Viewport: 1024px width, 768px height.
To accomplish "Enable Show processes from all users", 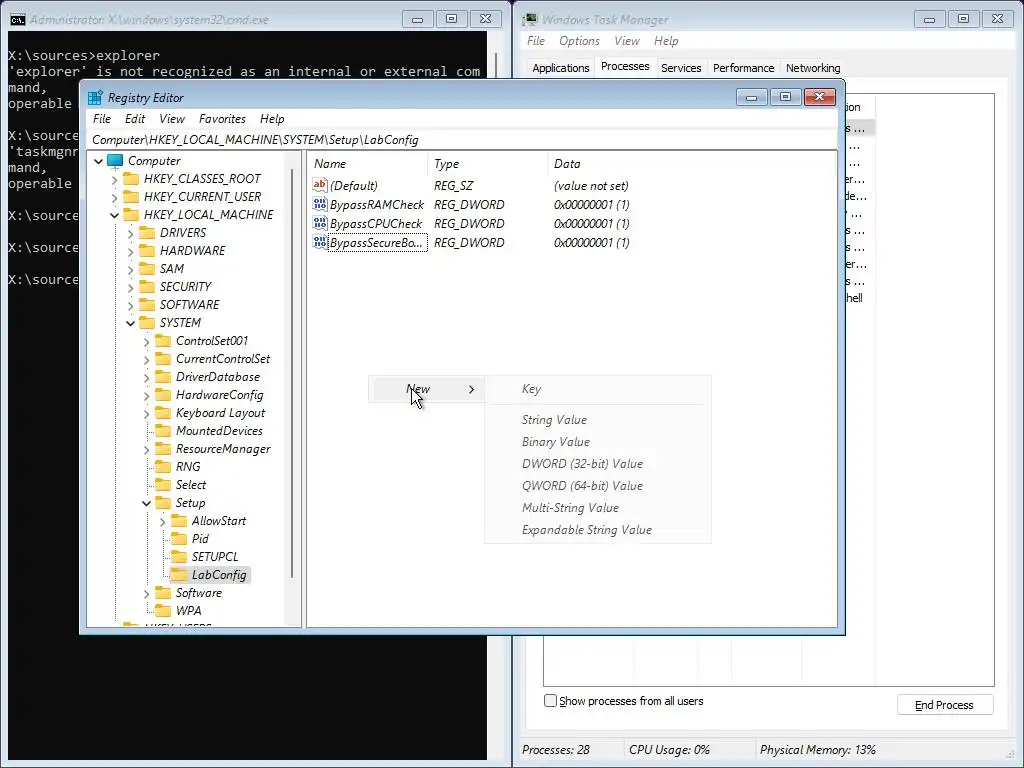I will [551, 701].
